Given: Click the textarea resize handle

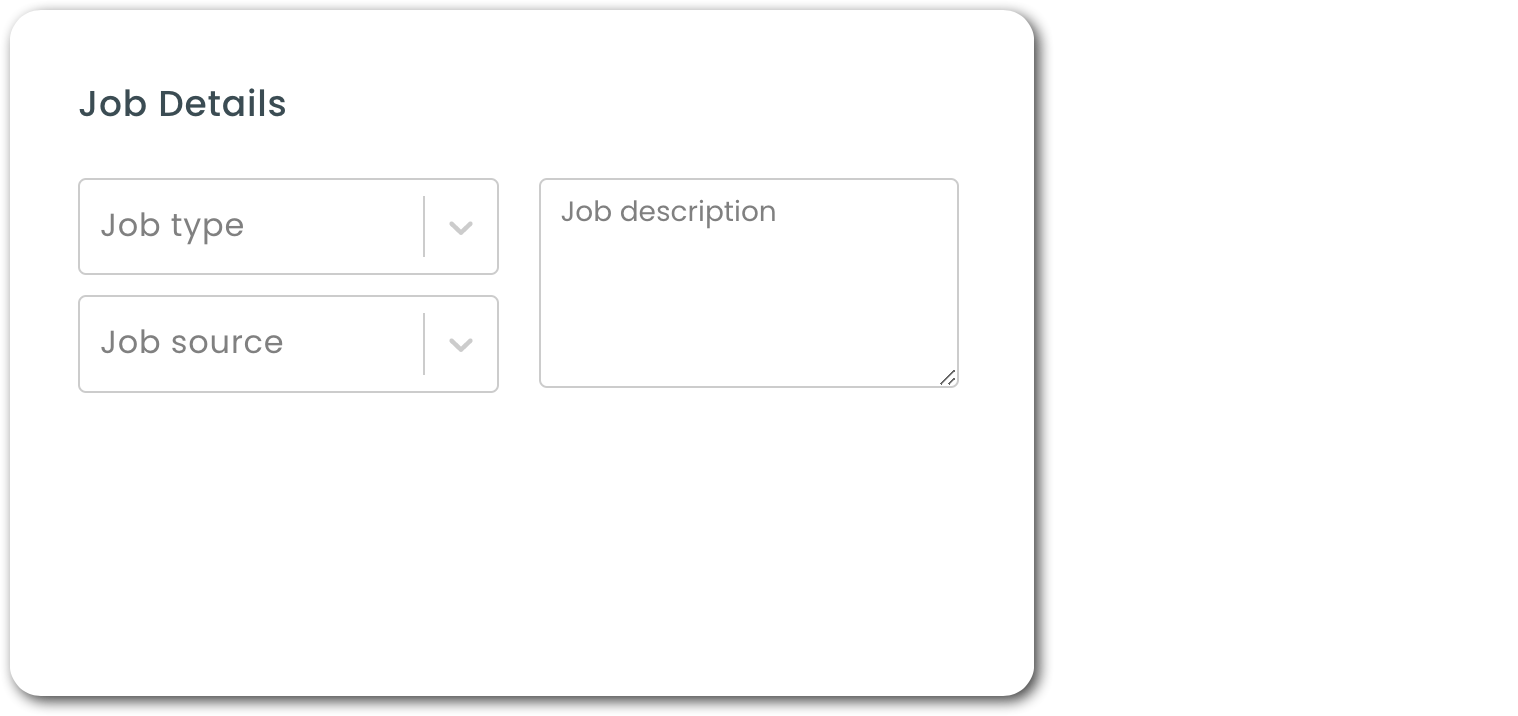Looking at the screenshot, I should point(947,377).
